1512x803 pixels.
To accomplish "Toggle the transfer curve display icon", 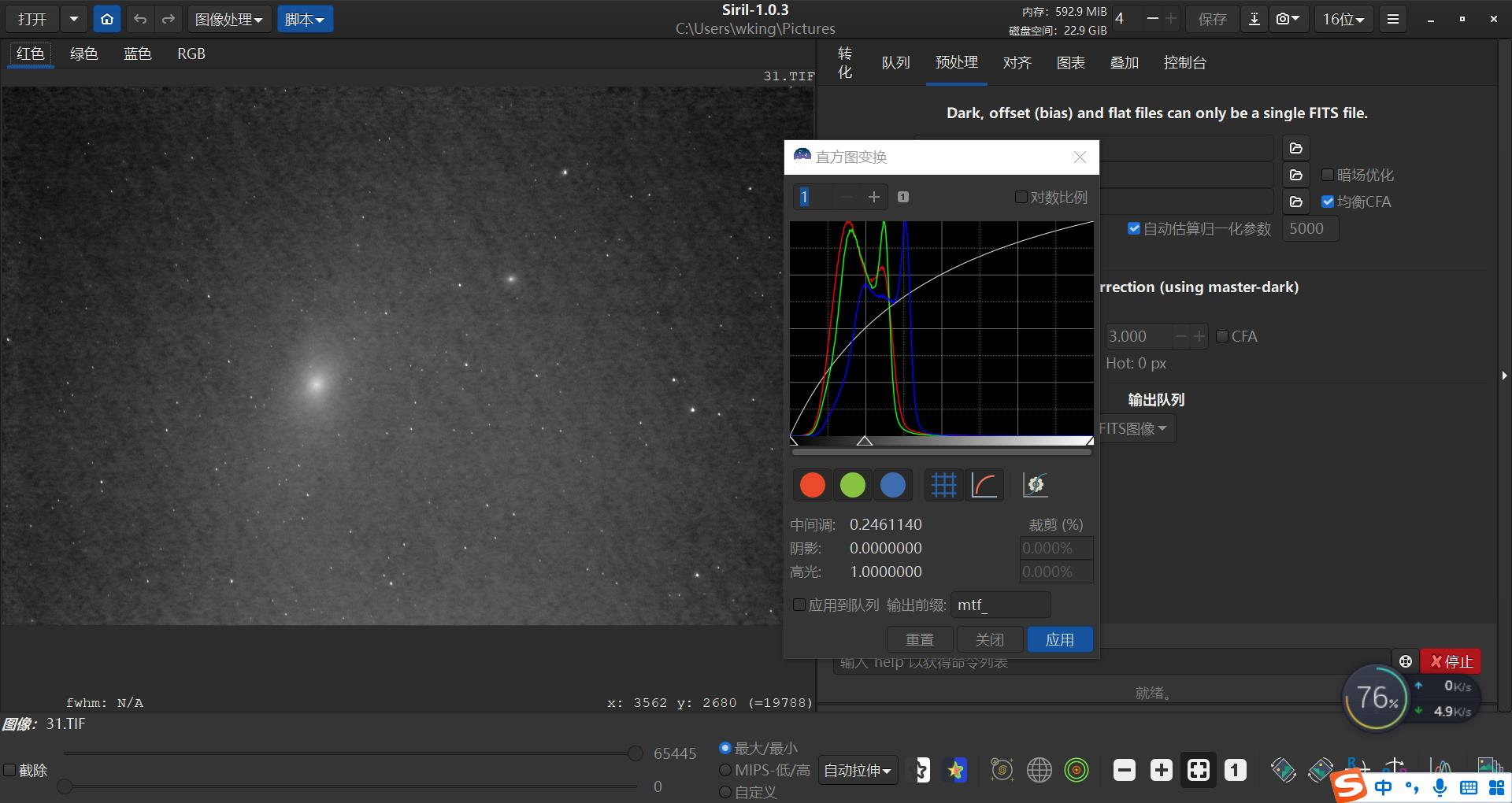I will click(984, 485).
